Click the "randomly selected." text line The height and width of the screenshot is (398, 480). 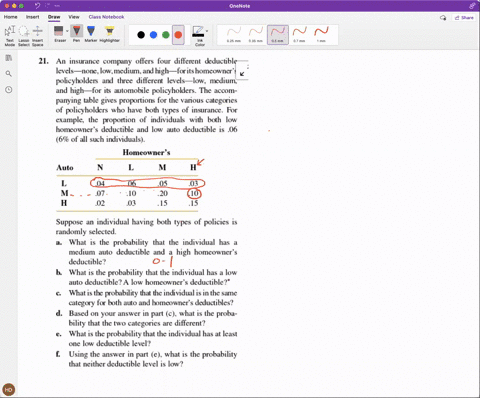click(x=86, y=232)
